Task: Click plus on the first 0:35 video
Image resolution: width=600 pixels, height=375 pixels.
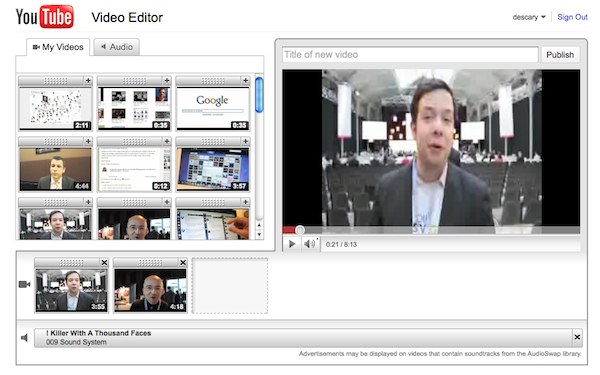Action: [x=167, y=81]
